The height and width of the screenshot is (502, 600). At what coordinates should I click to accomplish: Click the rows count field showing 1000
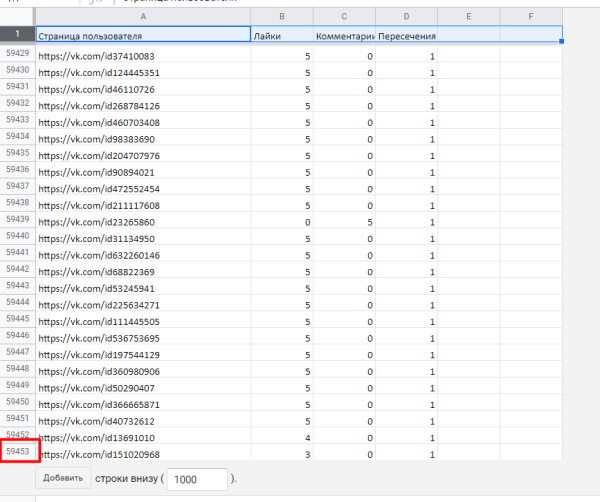[196, 479]
